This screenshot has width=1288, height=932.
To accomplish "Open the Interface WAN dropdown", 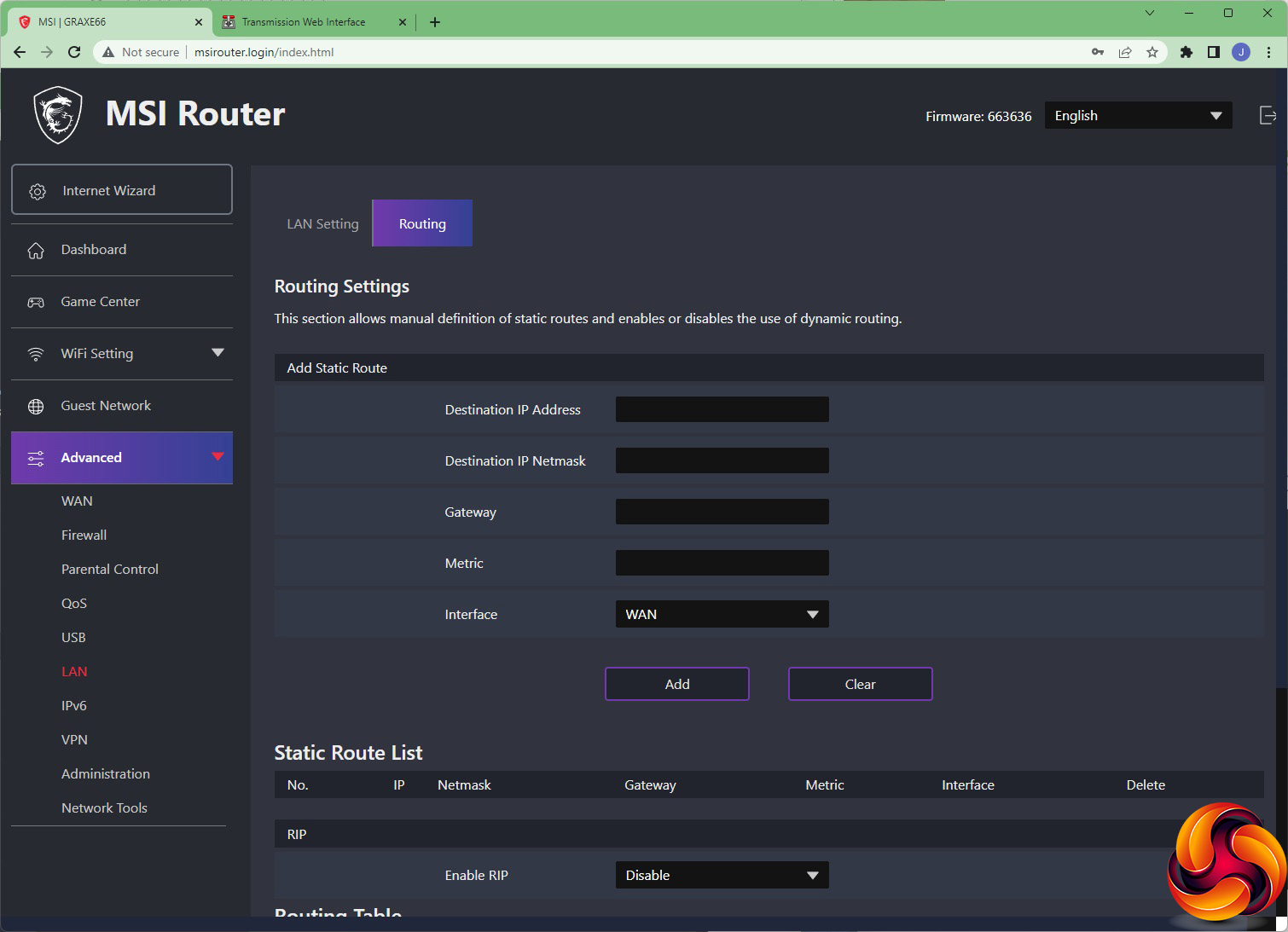I will [722, 614].
